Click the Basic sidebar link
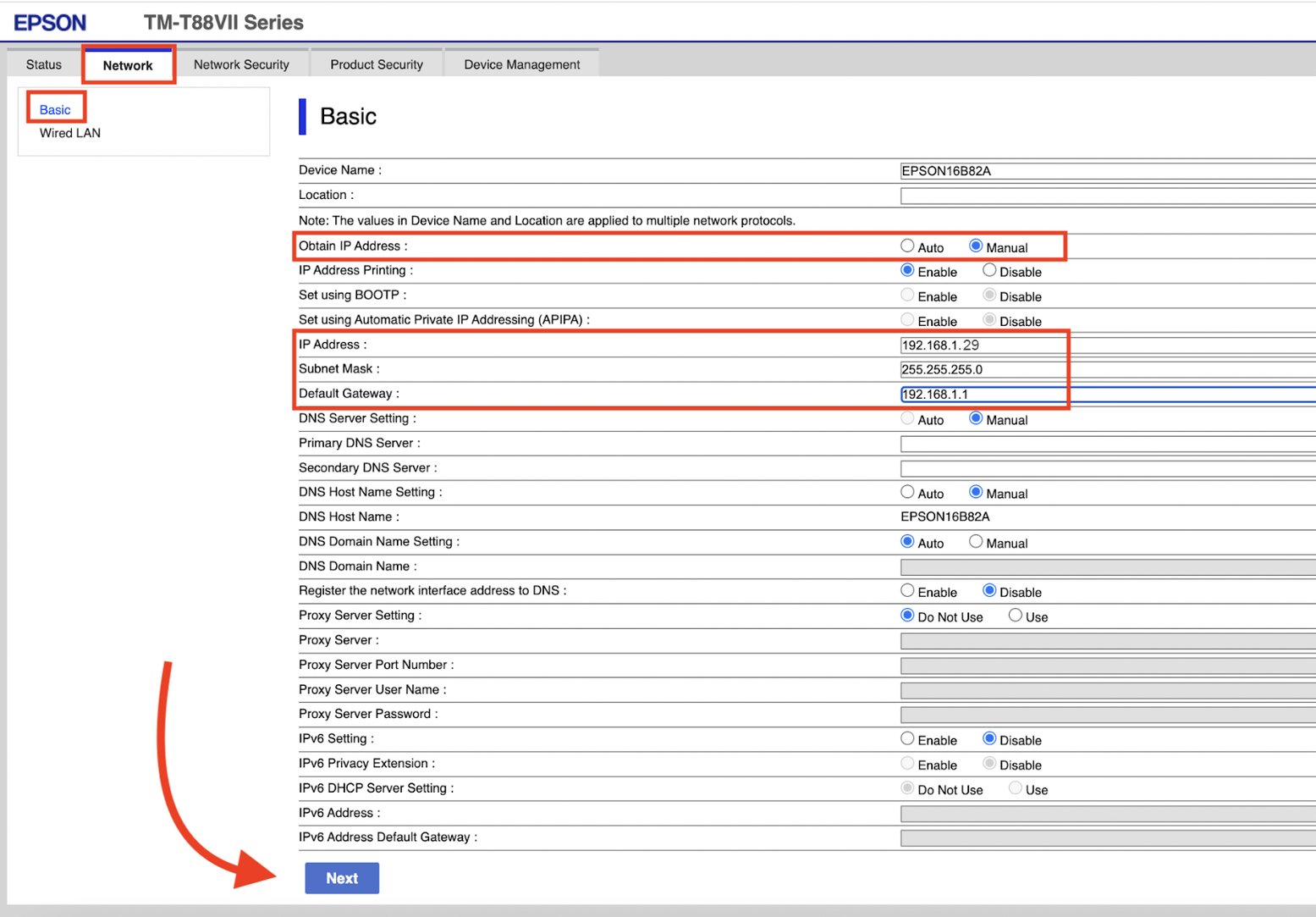 pyautogui.click(x=55, y=109)
